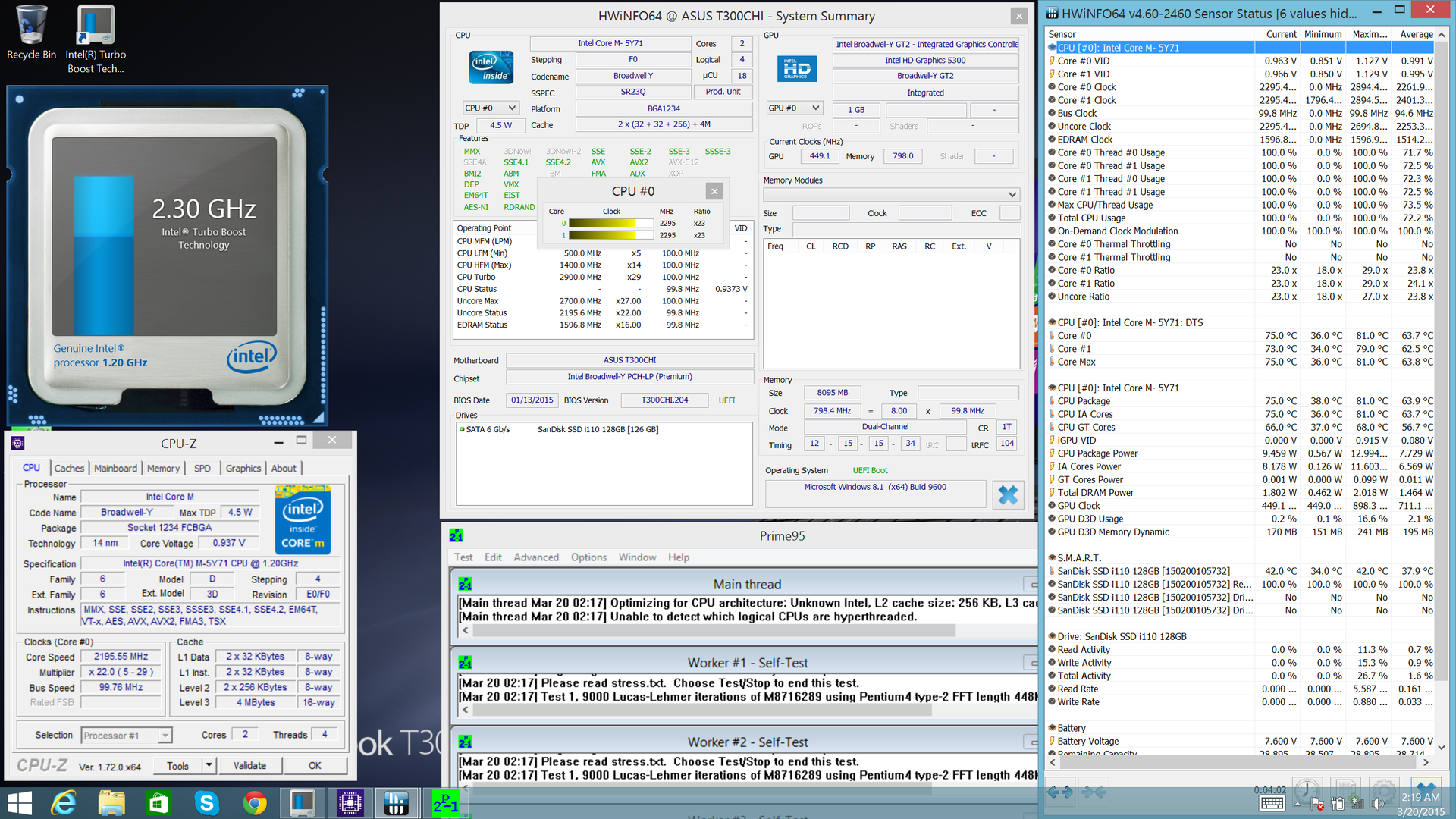Open the Tools dropdown arrow in CPU-Z

point(209,765)
